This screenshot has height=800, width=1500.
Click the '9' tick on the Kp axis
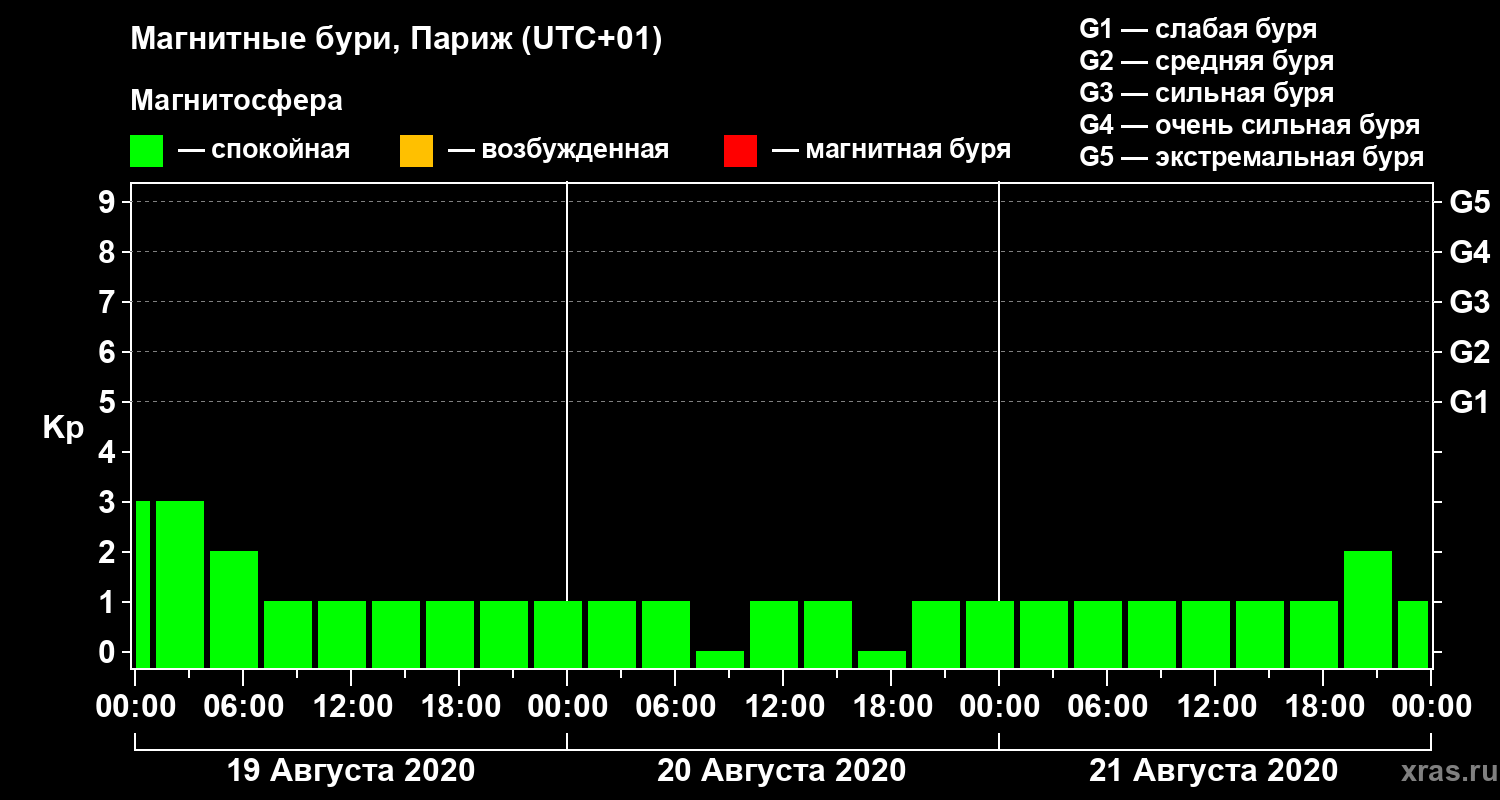[108, 202]
